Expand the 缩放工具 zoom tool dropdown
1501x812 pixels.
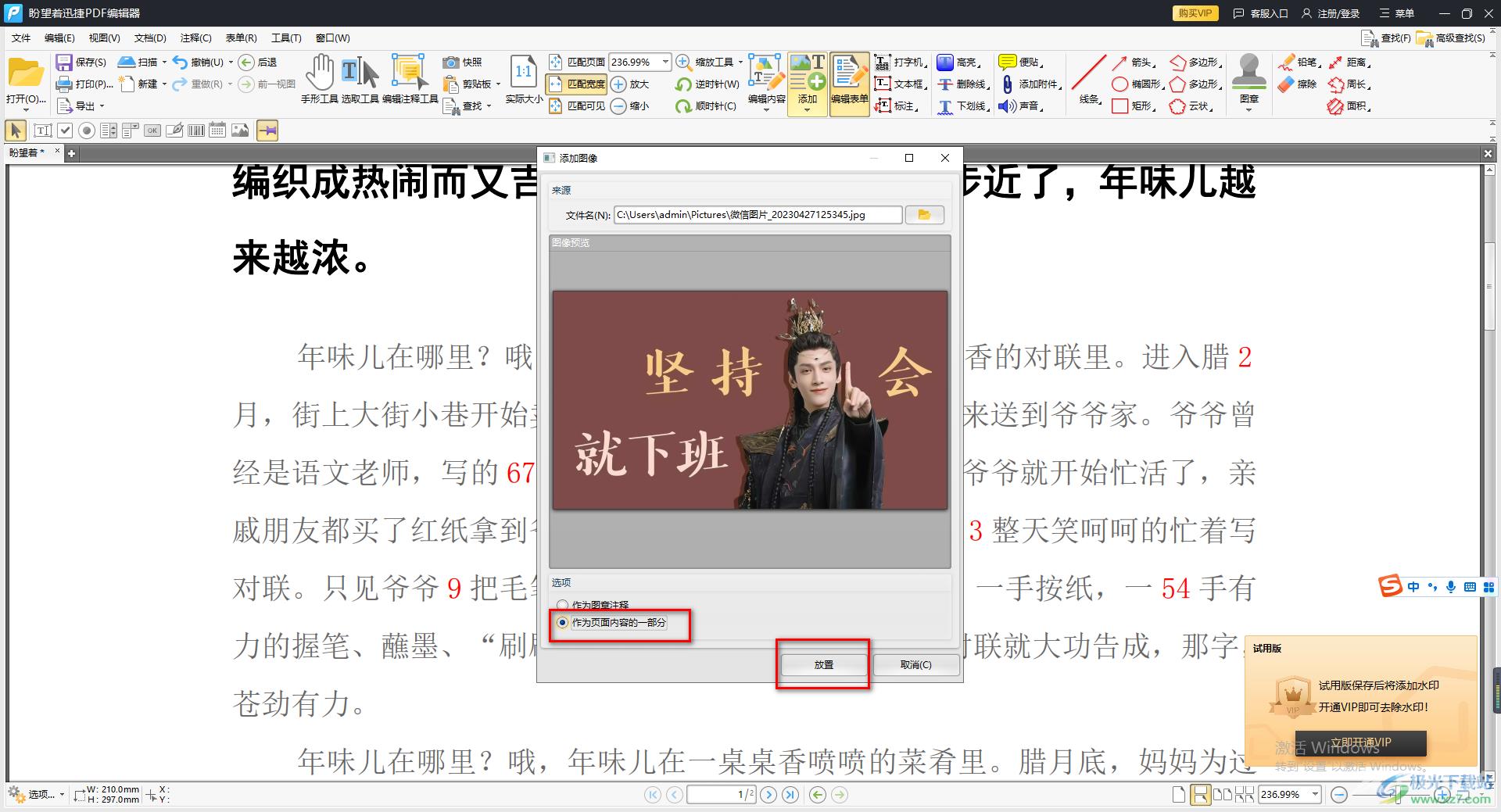pos(740,62)
